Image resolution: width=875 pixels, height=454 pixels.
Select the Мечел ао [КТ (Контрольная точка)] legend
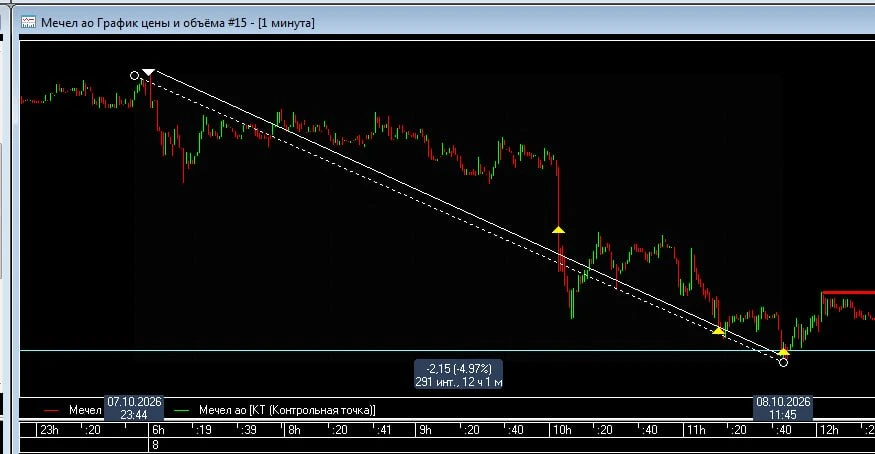coord(275,410)
